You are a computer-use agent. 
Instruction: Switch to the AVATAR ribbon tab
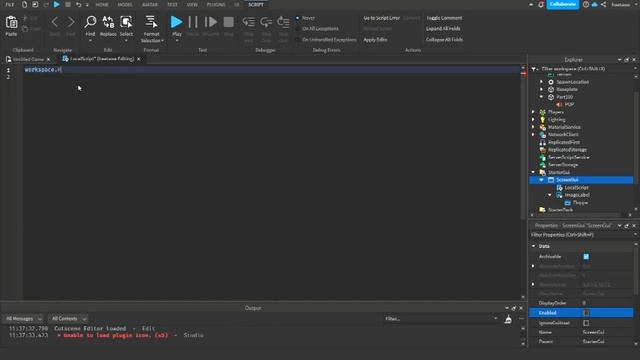click(x=150, y=4)
